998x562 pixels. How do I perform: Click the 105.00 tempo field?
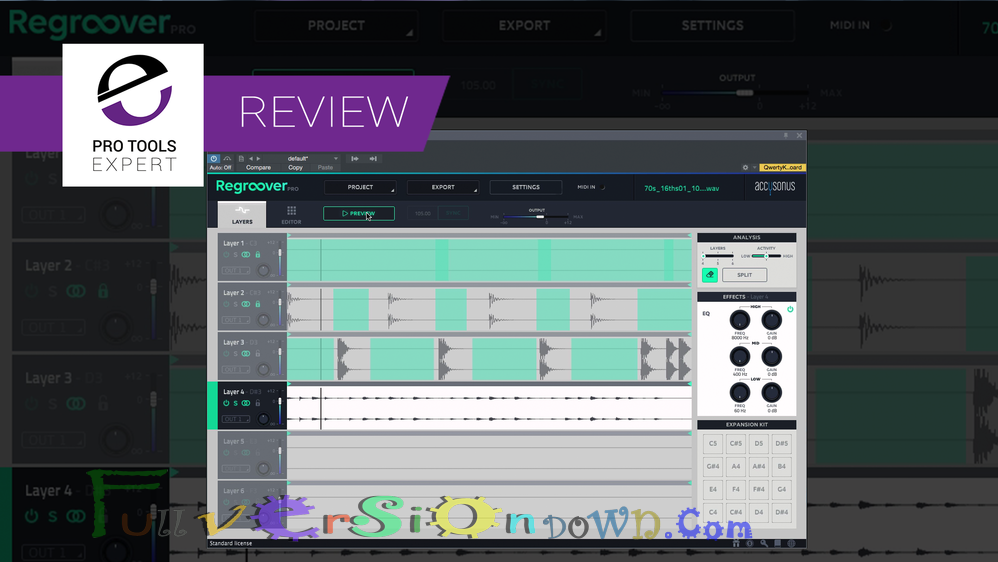423,213
